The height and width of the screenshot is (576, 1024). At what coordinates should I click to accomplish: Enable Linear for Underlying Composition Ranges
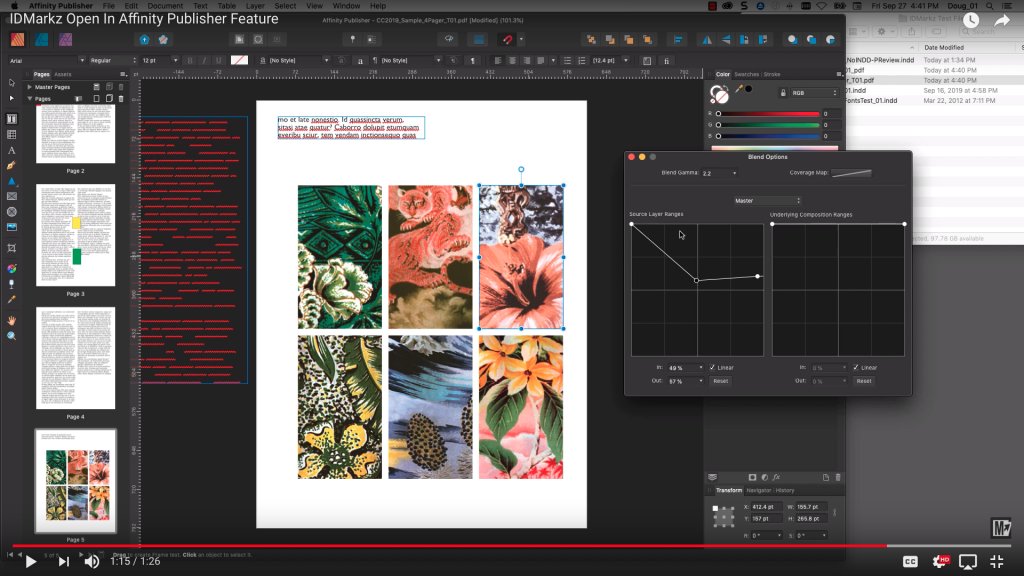coord(855,366)
